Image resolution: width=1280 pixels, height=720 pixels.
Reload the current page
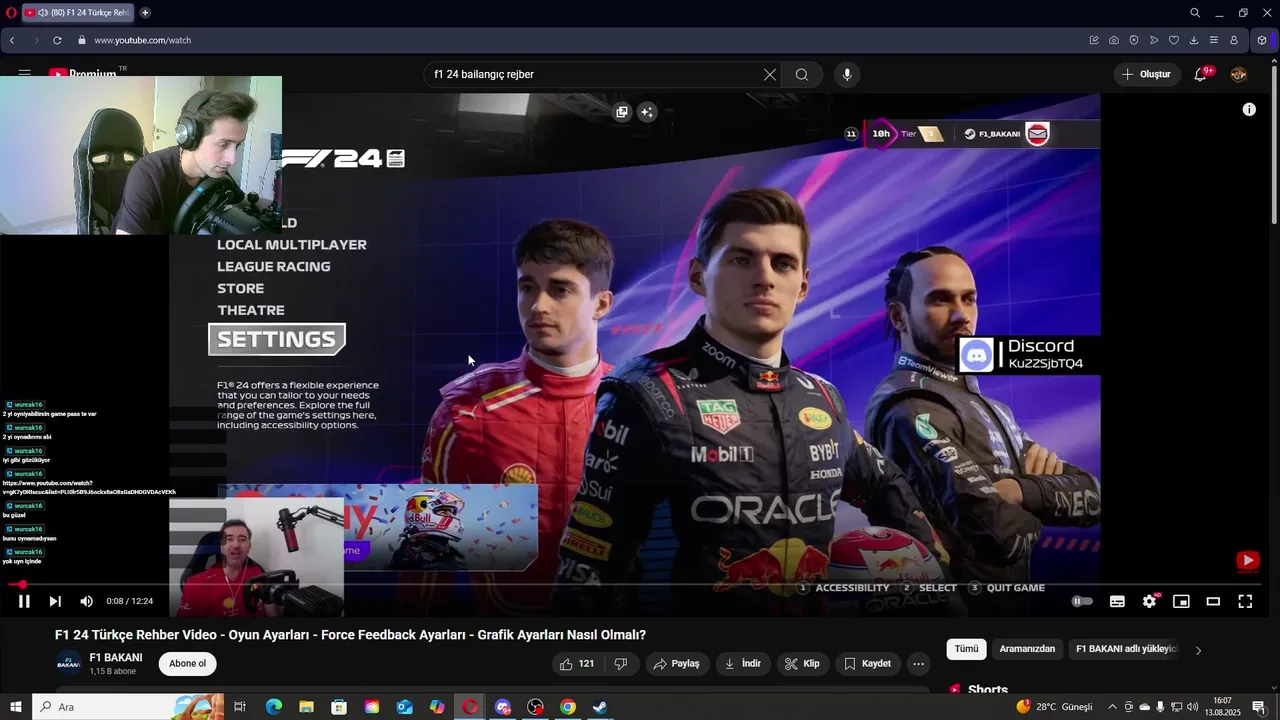click(57, 40)
